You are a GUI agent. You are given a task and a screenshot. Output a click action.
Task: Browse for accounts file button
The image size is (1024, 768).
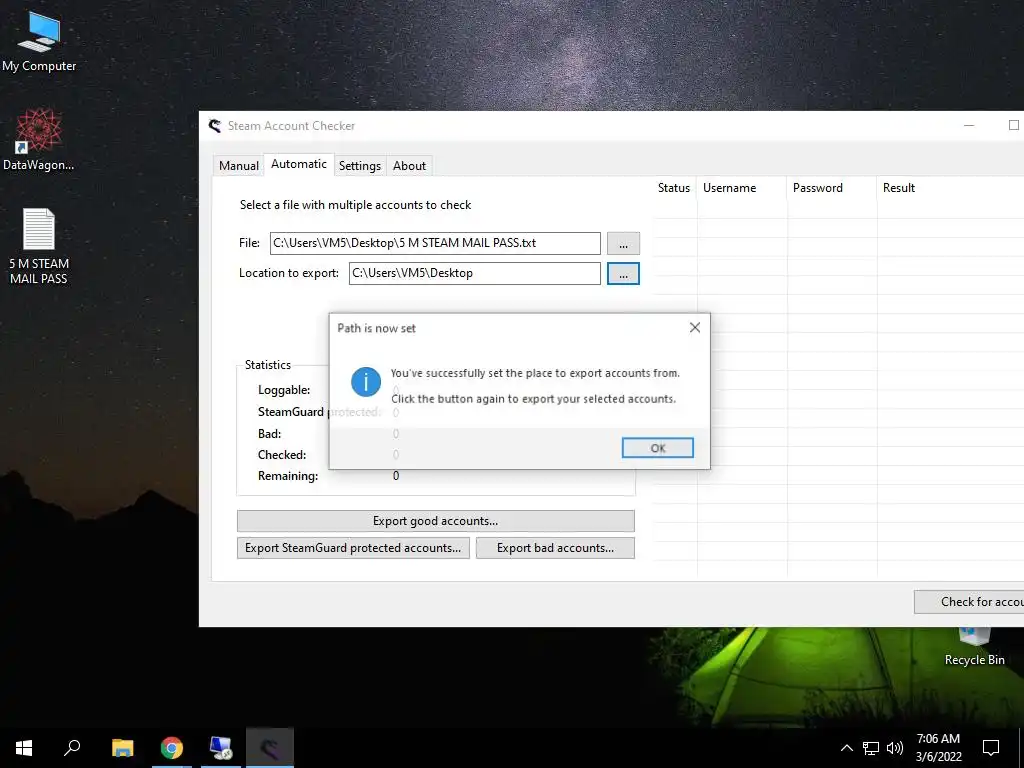pos(623,244)
